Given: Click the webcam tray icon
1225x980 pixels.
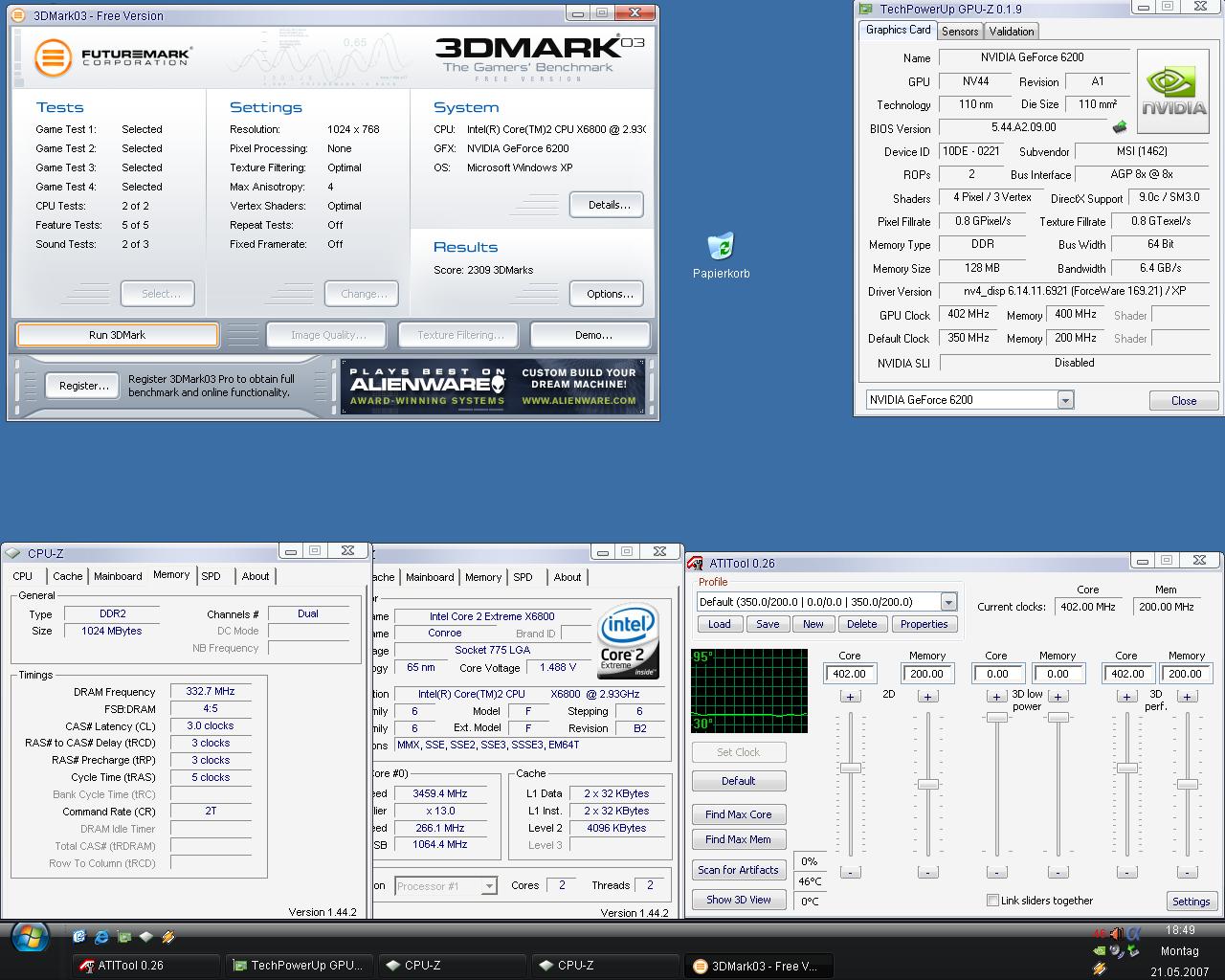Looking at the screenshot, I should (x=1117, y=951).
